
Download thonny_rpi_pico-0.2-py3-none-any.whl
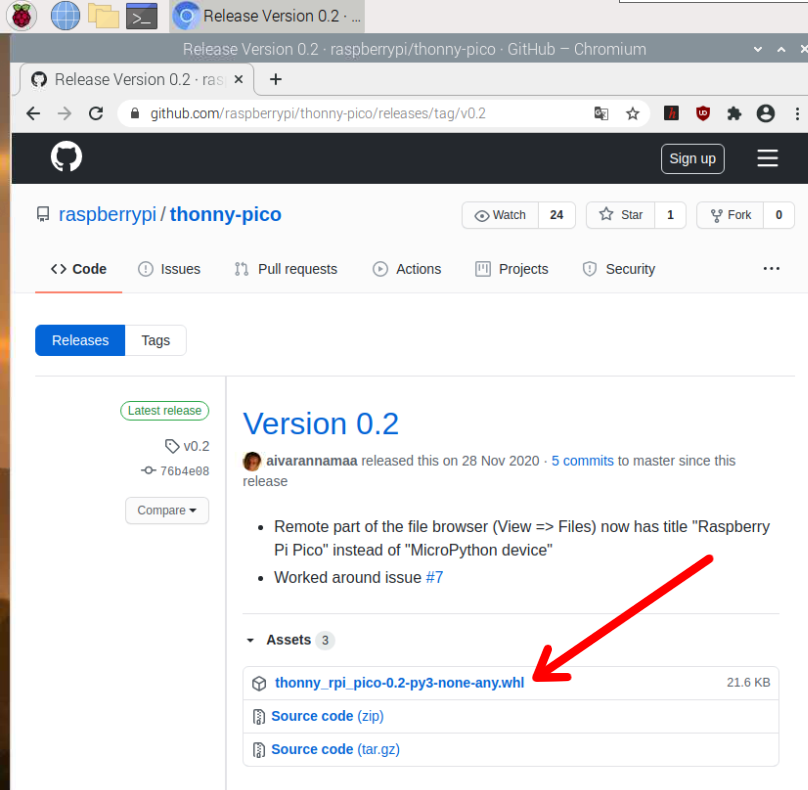tap(399, 683)
